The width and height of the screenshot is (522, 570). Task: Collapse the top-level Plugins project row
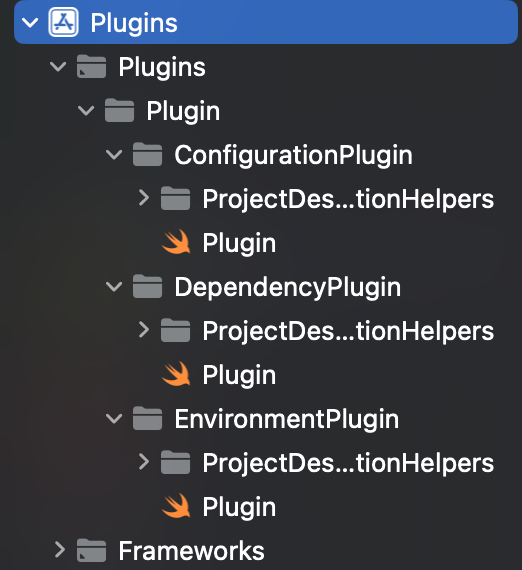coord(30,23)
